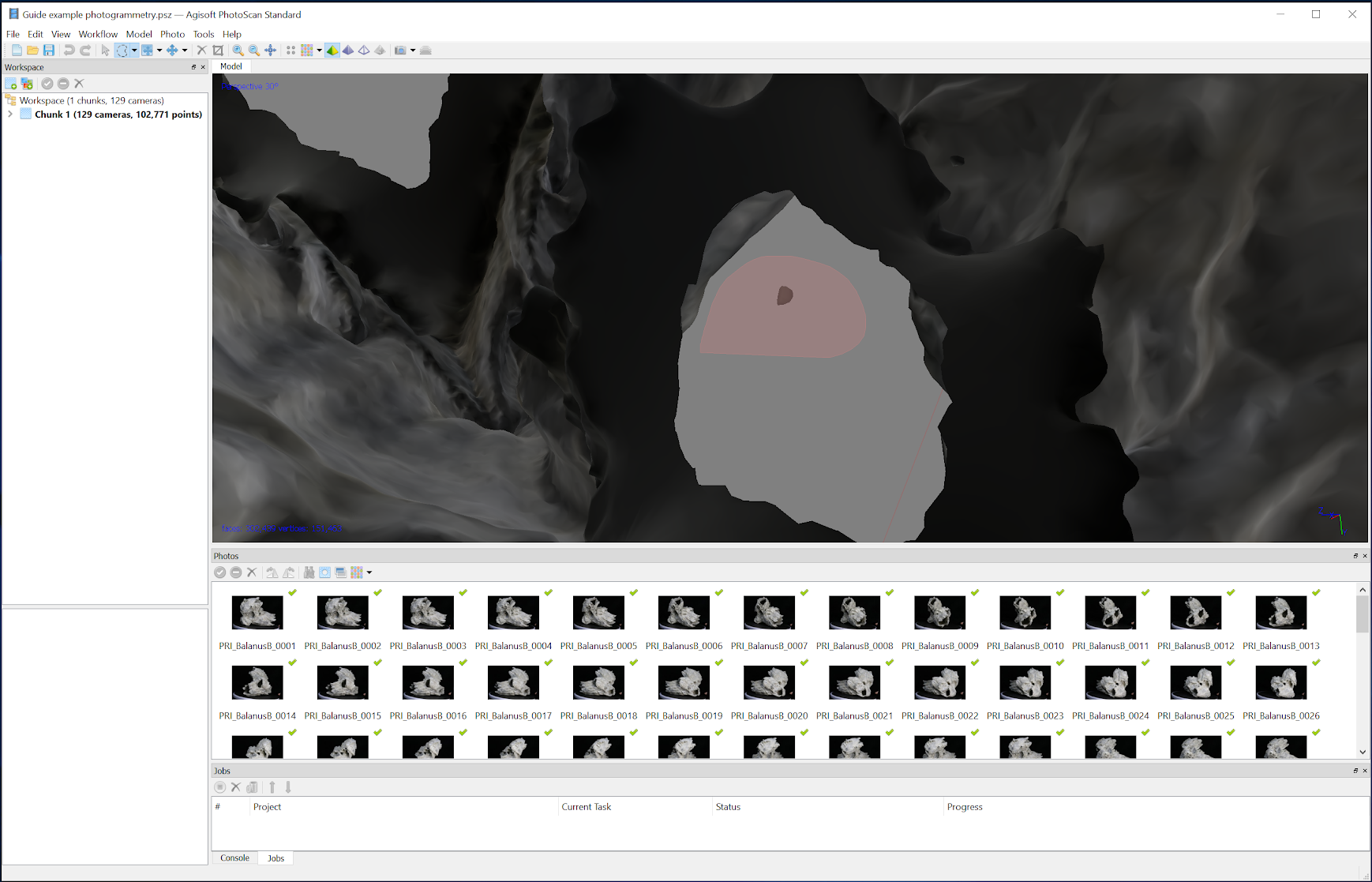Open the Photos view mode dropdown arrow
This screenshot has height=882, width=1372.
[369, 572]
